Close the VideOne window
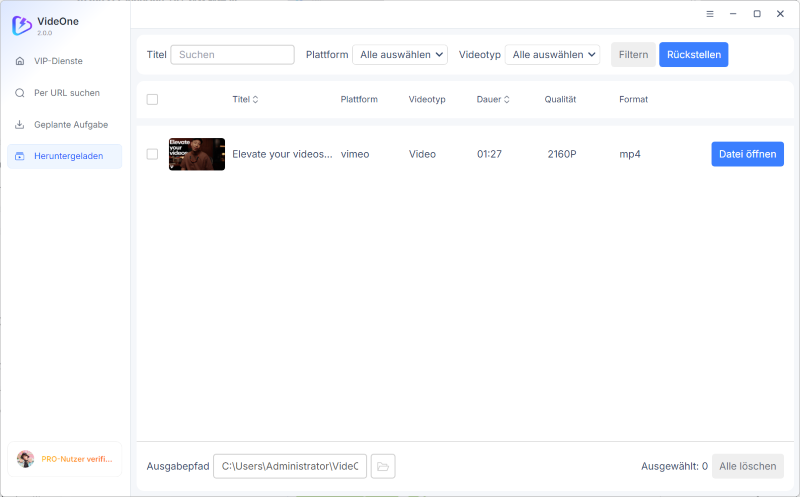The image size is (800, 497). tap(780, 14)
